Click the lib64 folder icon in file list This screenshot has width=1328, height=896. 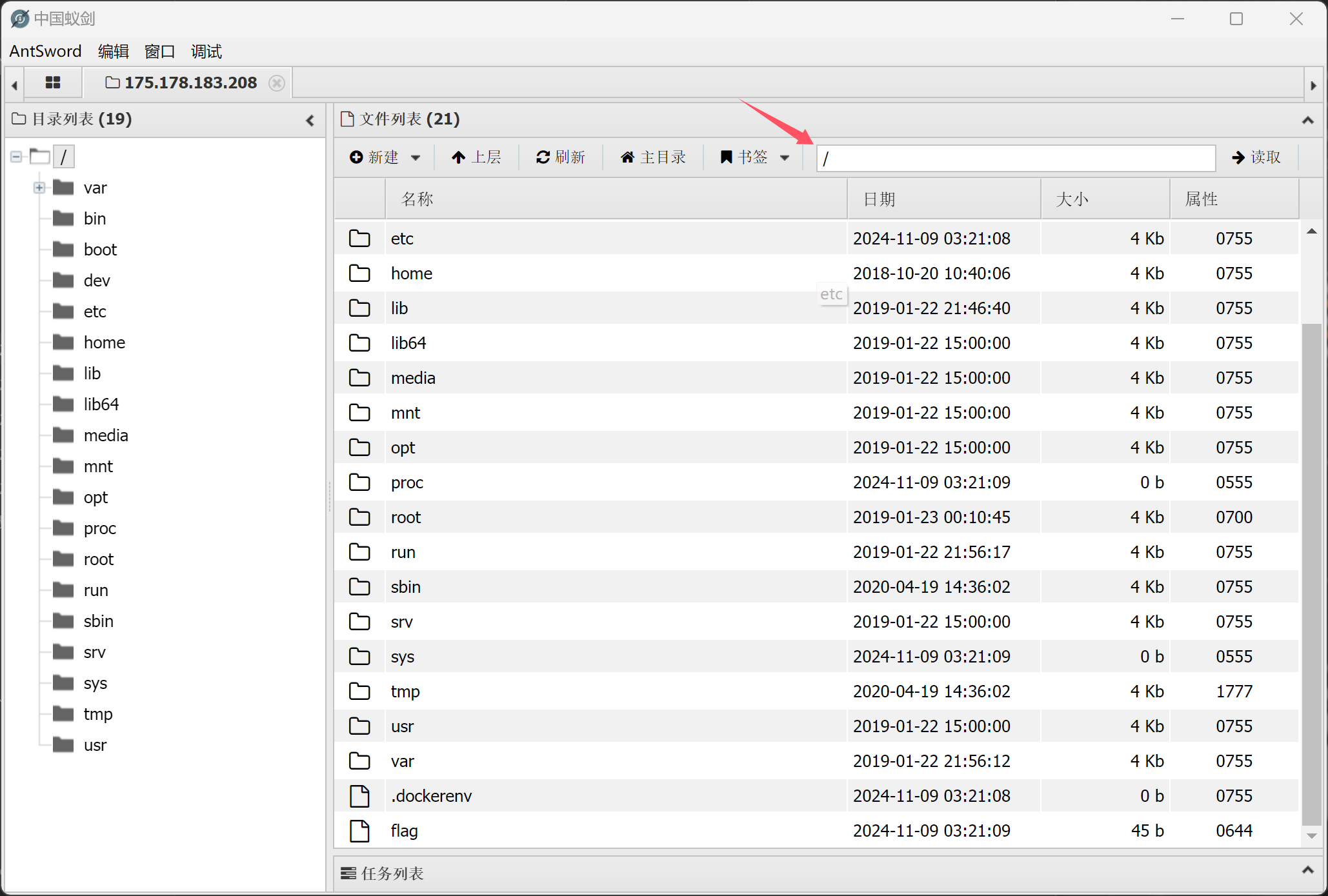tap(359, 343)
